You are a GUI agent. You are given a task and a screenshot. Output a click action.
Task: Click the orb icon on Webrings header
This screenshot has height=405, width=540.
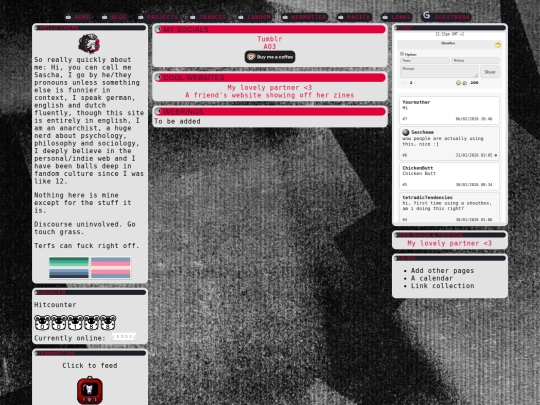click(x=158, y=111)
